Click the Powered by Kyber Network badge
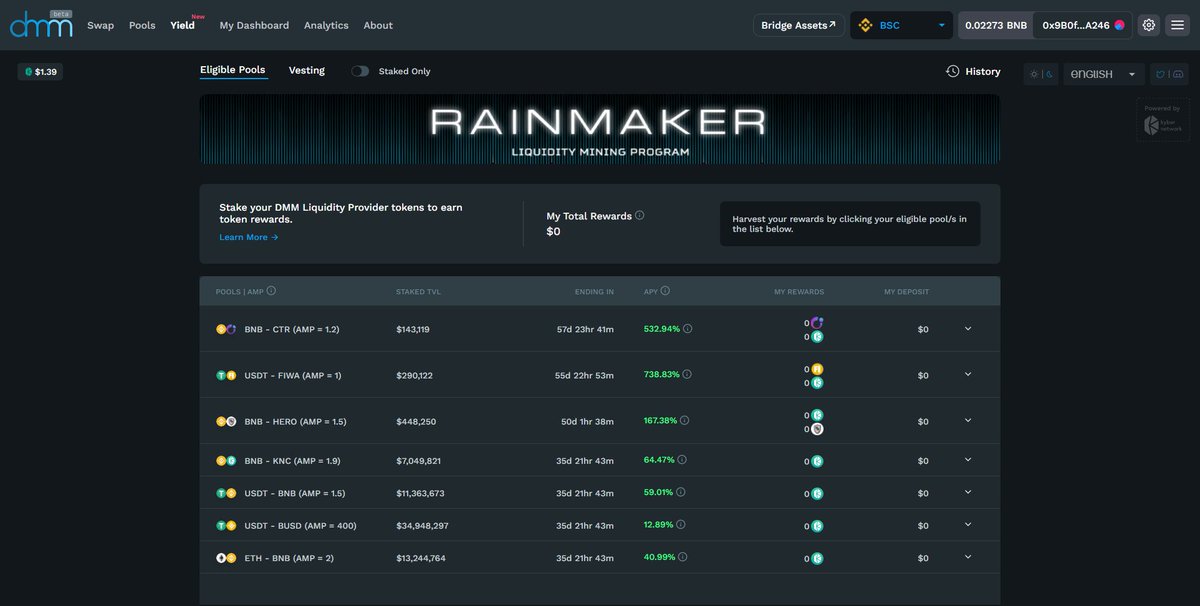The width and height of the screenshot is (1200, 606). coord(1163,120)
